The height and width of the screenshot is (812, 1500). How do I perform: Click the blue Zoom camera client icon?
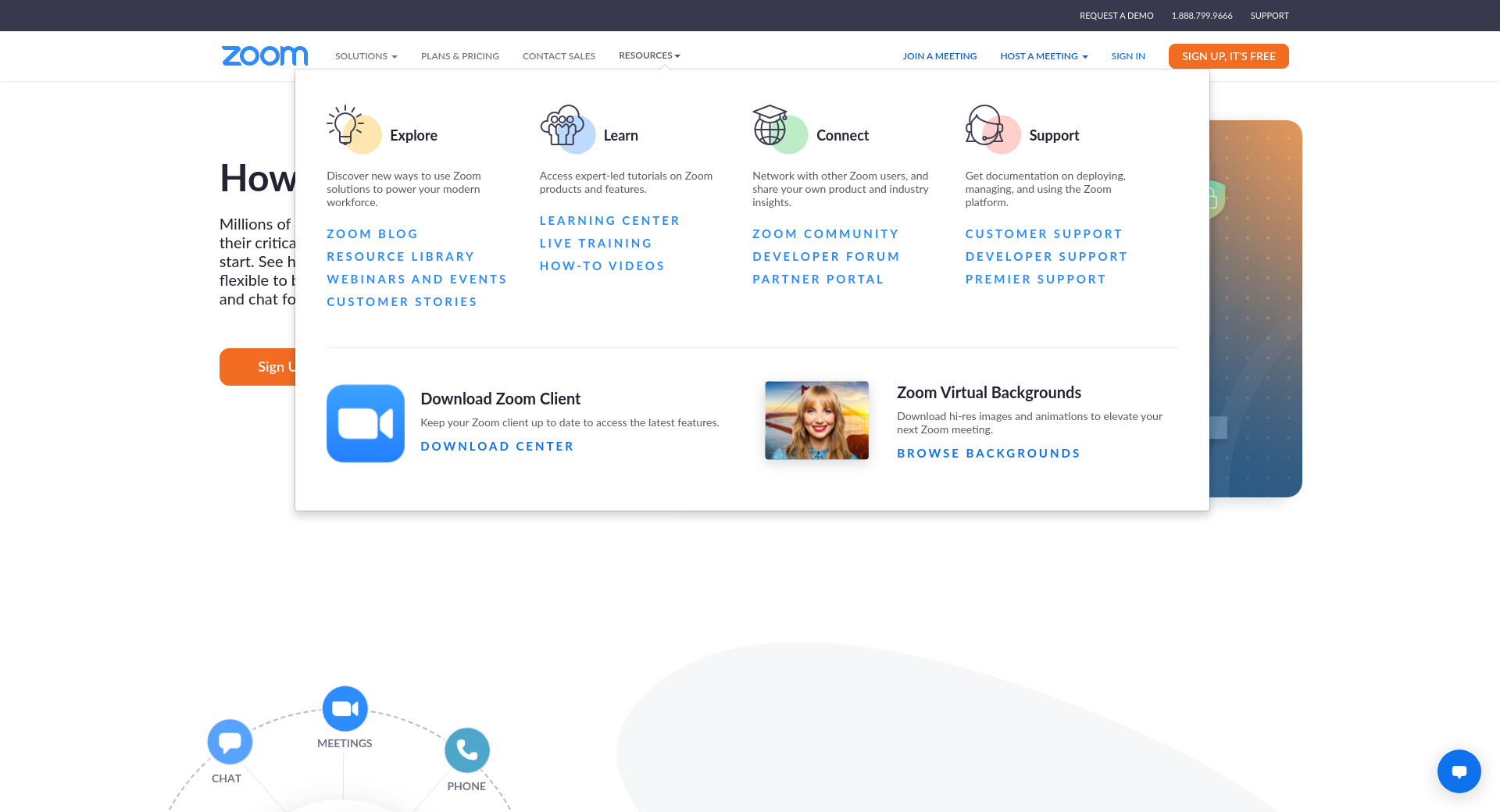[365, 423]
